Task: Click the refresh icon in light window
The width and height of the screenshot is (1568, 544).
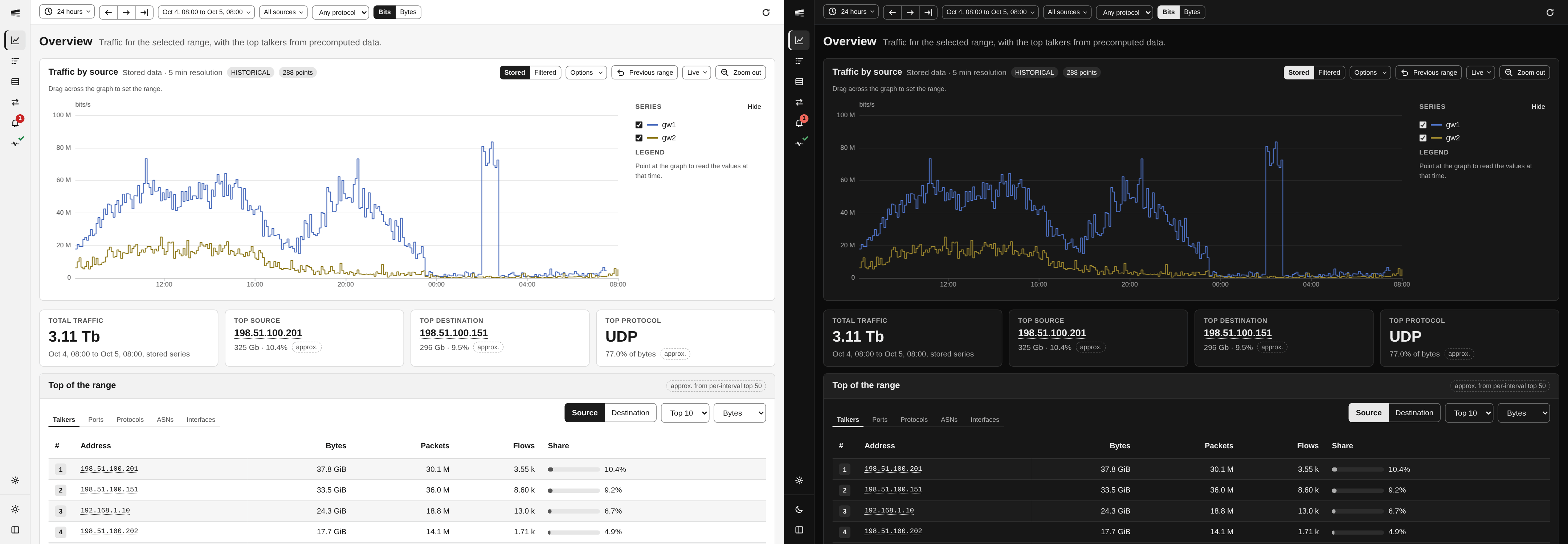Action: (x=766, y=12)
